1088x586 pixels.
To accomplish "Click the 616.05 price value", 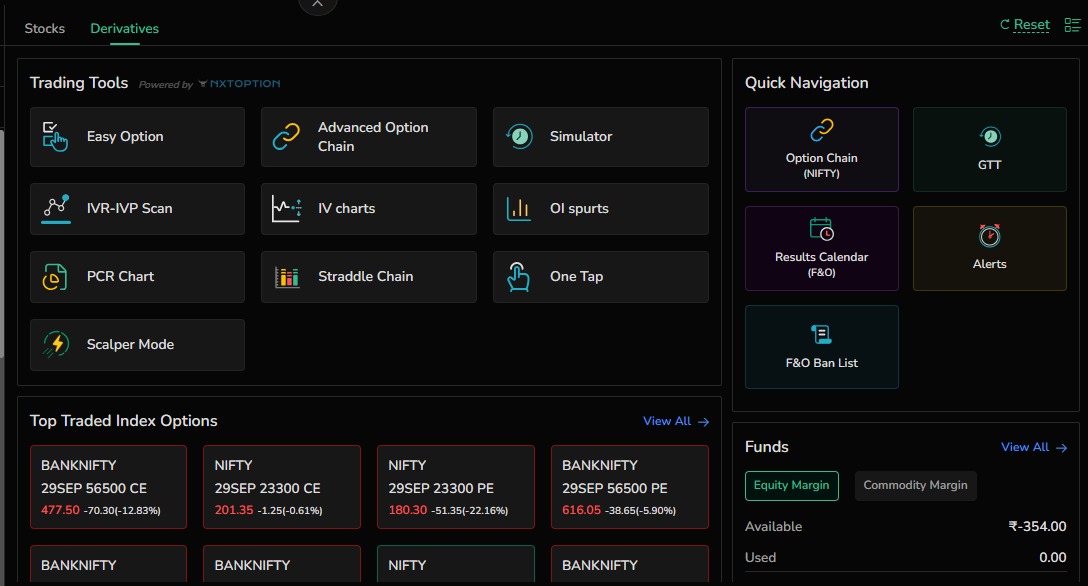I will 581,510.
